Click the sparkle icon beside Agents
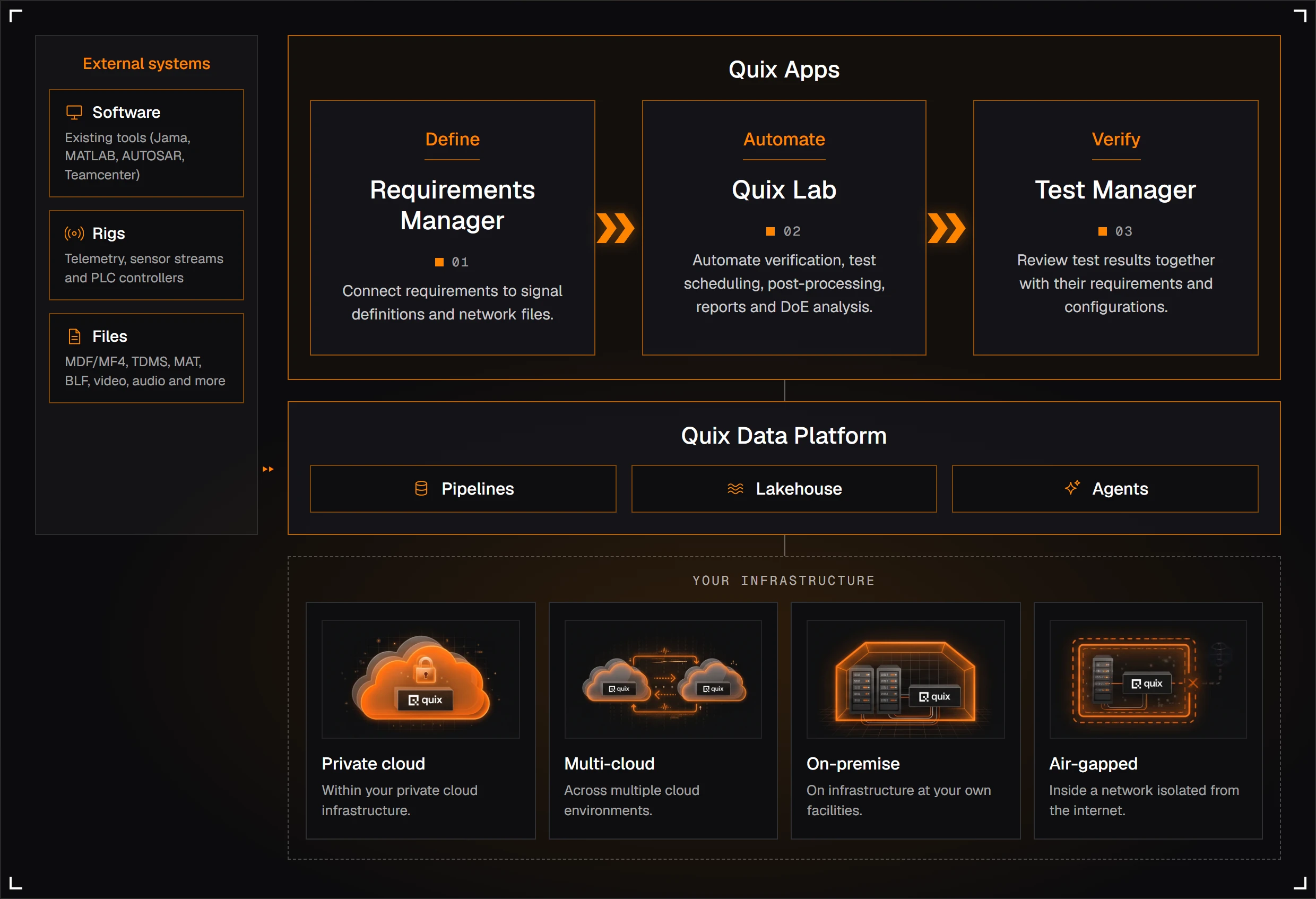The image size is (1316, 899). [1072, 488]
